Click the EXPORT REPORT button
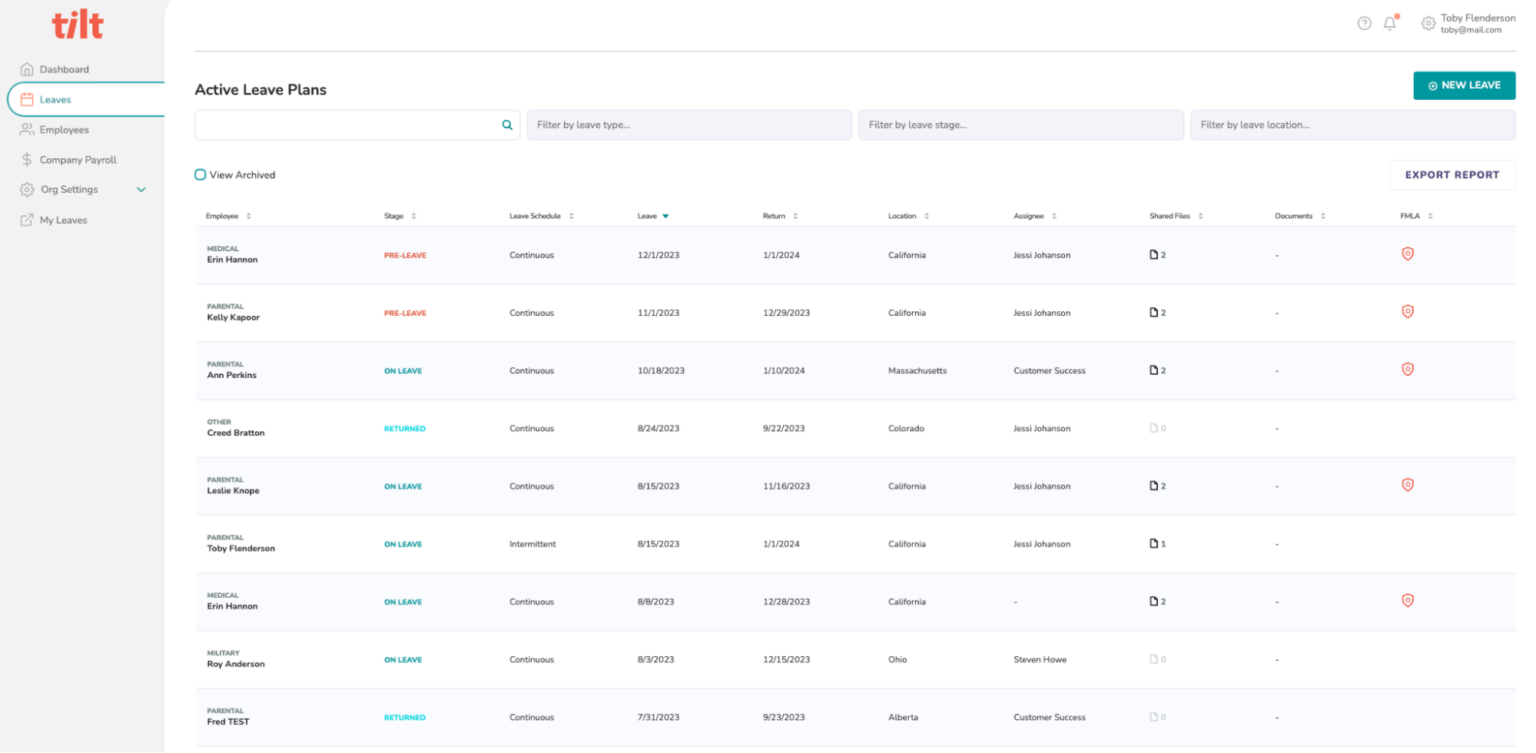 (x=1452, y=174)
